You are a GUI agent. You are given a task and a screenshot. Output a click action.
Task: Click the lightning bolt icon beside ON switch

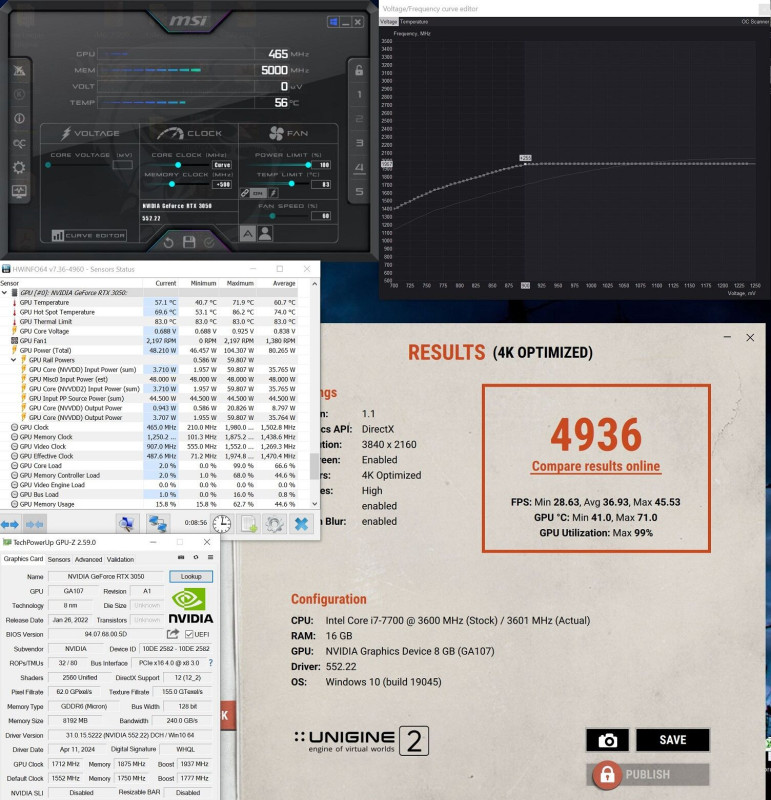click(273, 193)
